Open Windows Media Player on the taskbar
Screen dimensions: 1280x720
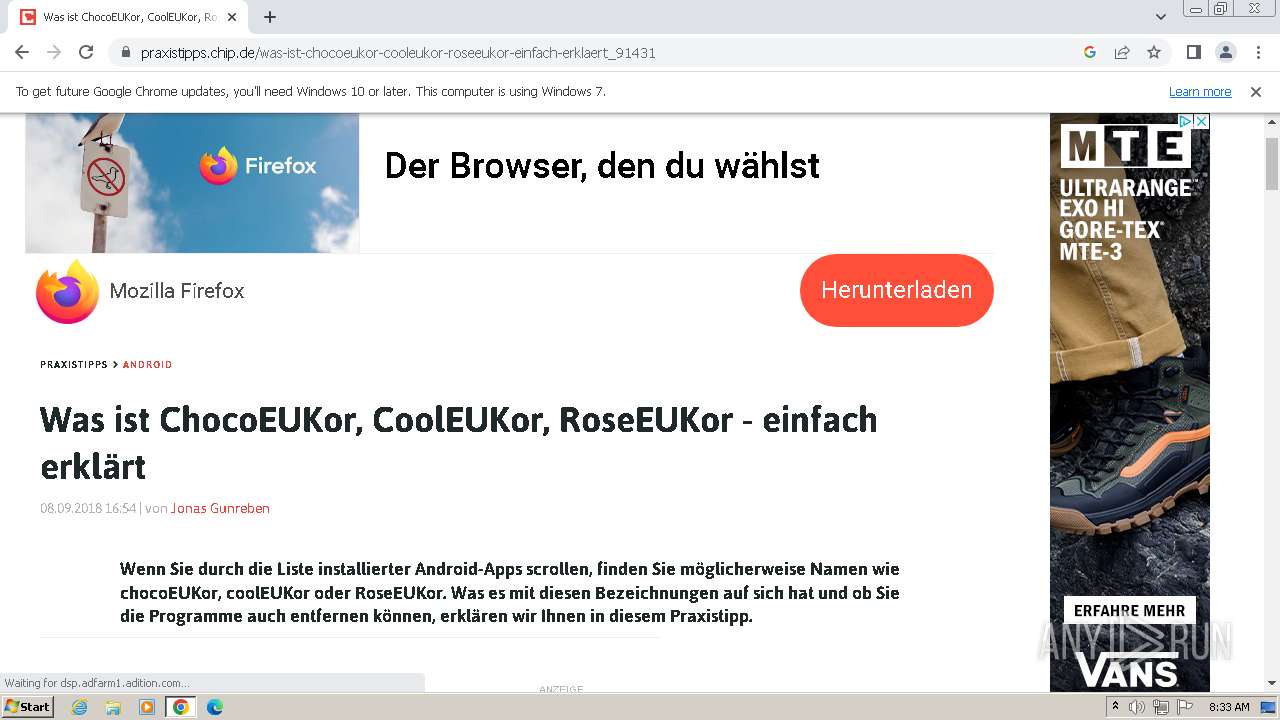pos(147,707)
